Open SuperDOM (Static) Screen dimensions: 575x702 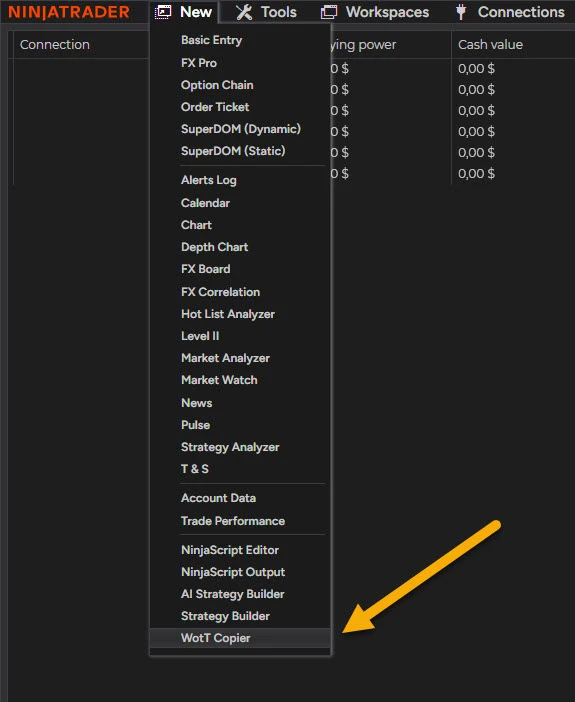click(x=233, y=151)
